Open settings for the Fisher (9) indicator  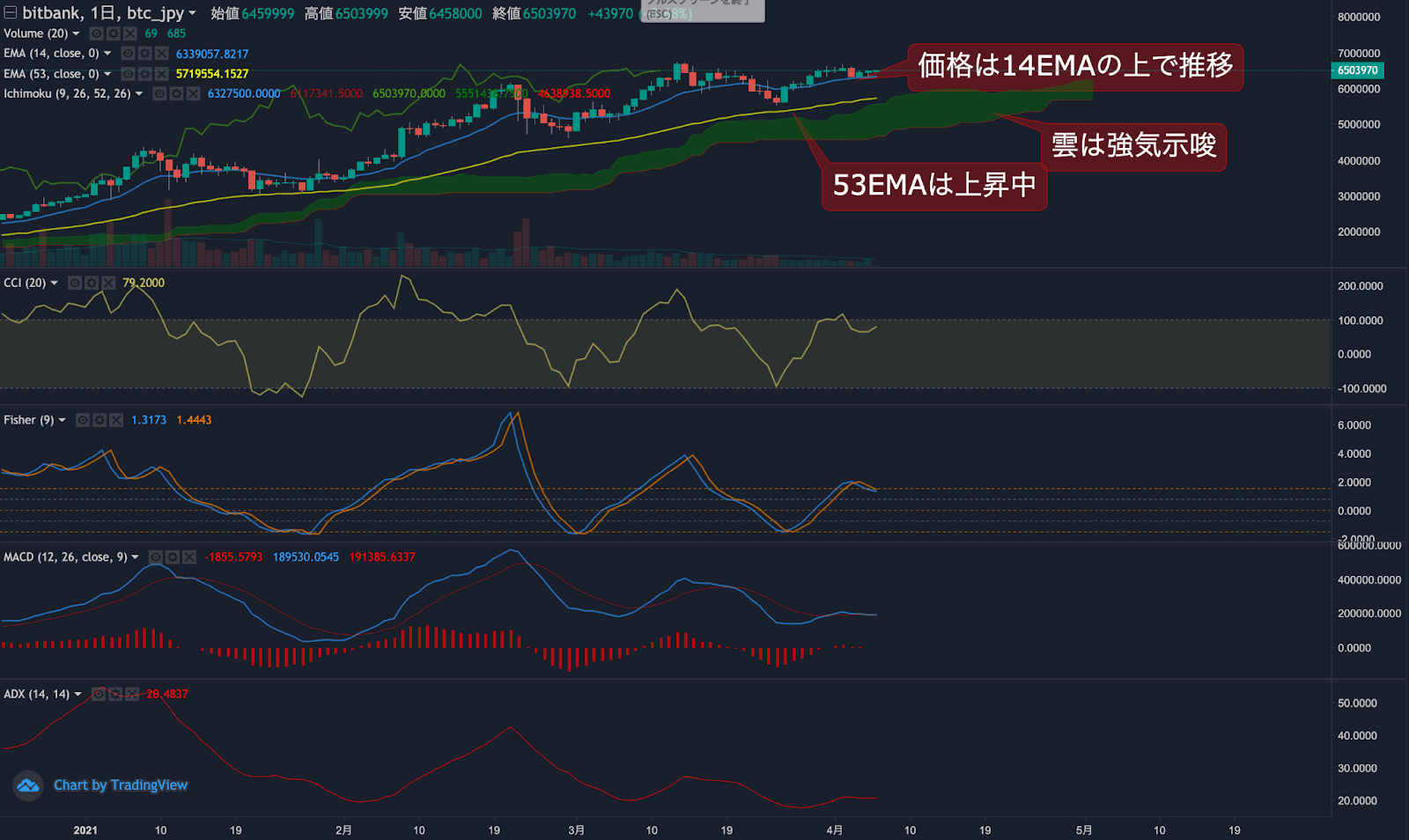point(100,420)
